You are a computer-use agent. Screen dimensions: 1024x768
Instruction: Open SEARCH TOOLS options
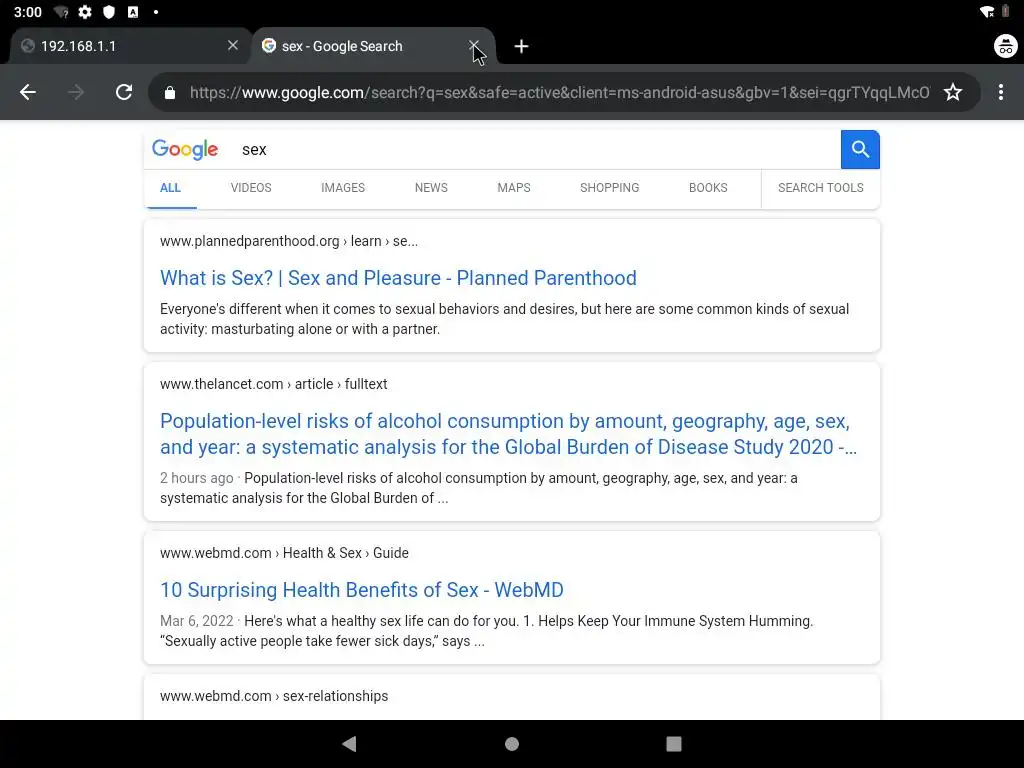coord(820,188)
